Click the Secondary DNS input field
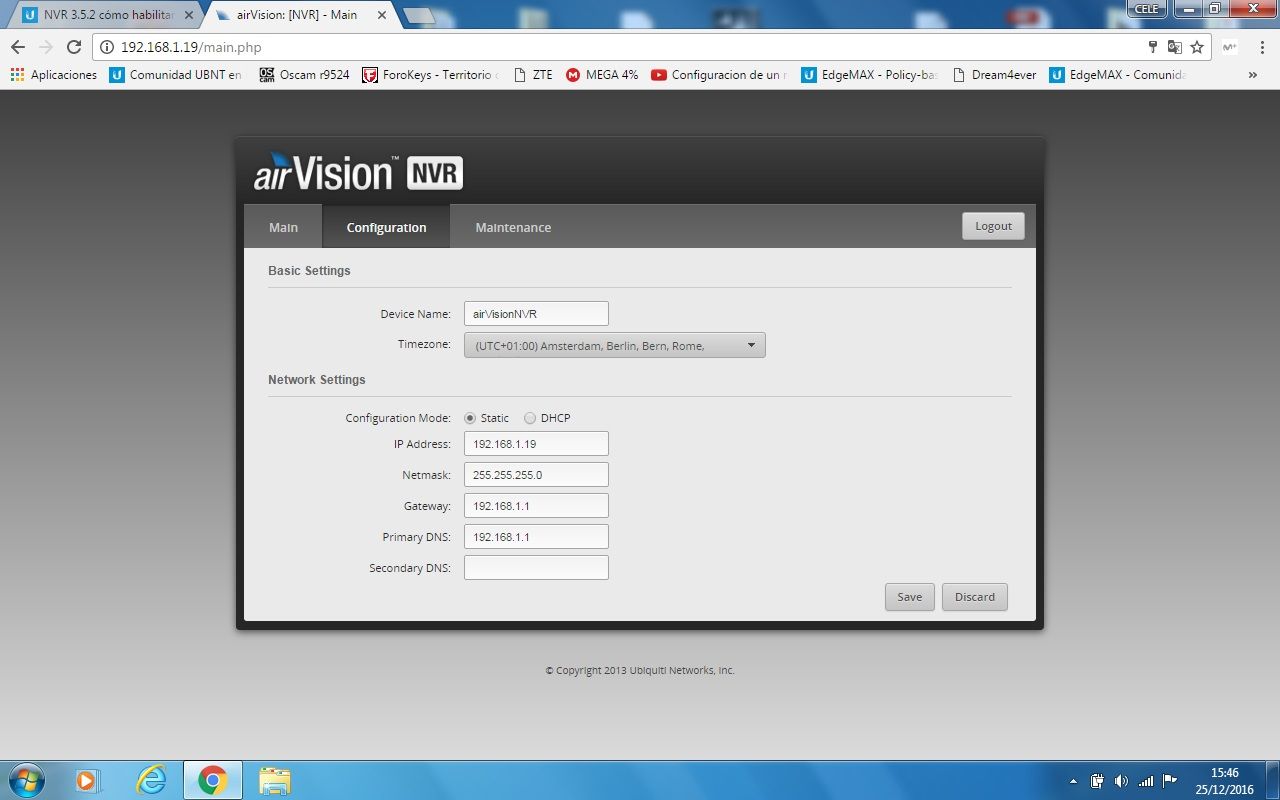 (x=536, y=568)
